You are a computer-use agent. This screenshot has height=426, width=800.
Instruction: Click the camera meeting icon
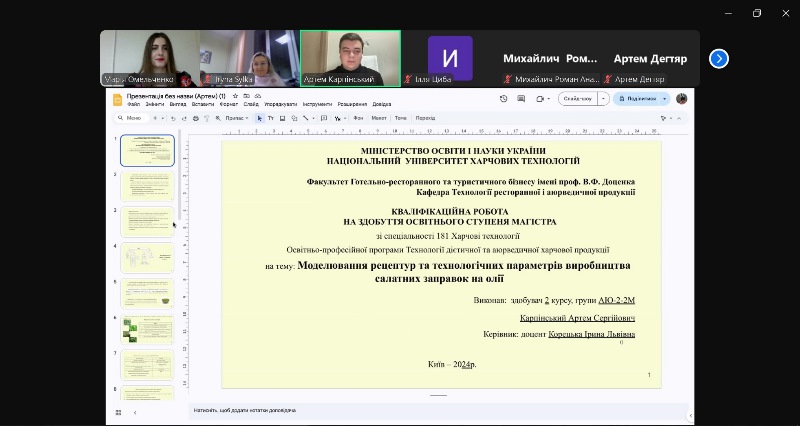point(540,98)
